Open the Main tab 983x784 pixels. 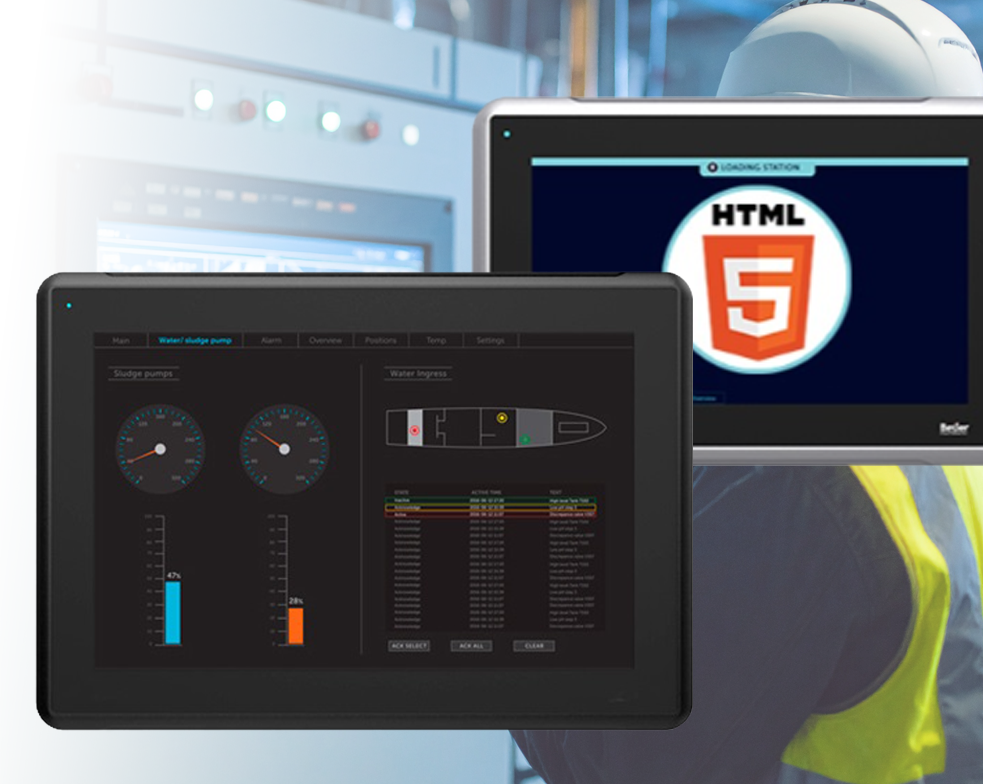121,340
